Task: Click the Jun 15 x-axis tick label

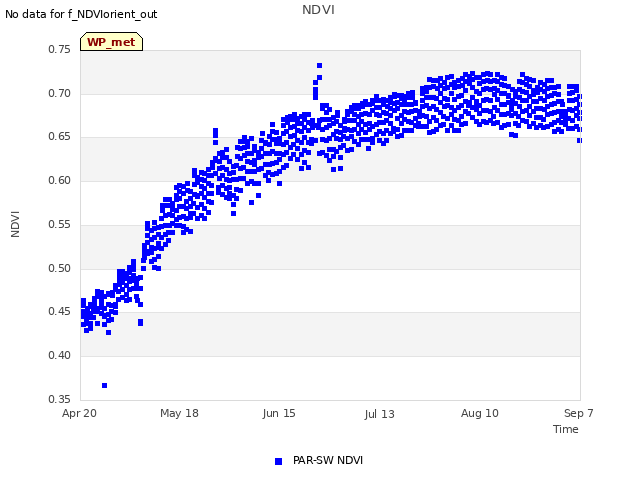Action: (279, 413)
